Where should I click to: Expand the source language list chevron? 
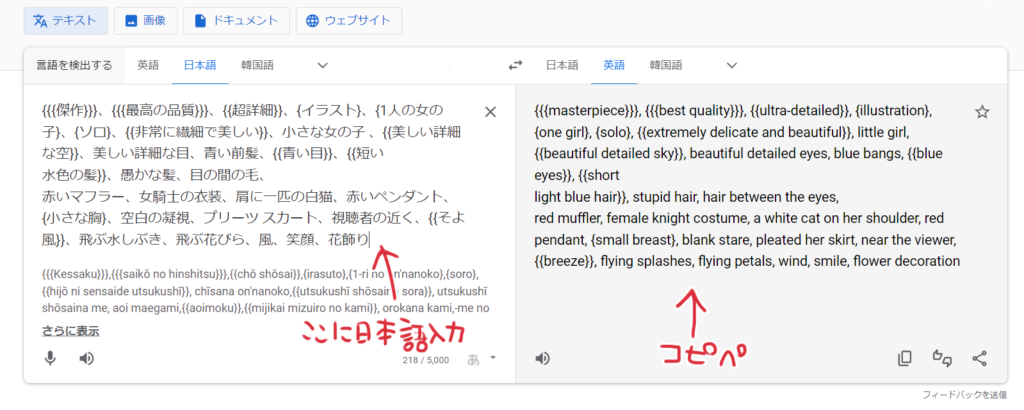[x=322, y=66]
